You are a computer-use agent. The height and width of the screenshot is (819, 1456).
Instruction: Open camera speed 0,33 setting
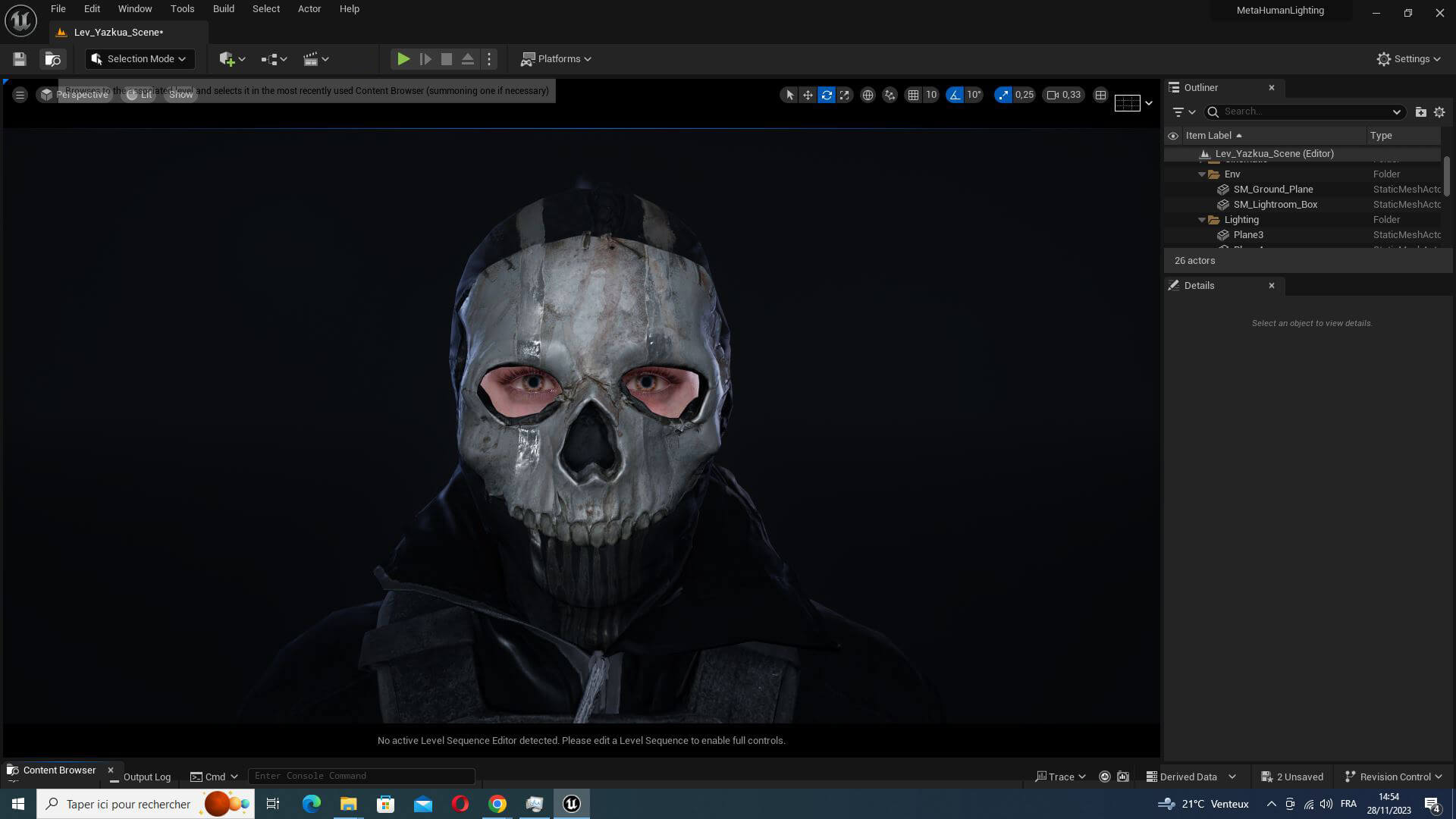(x=1064, y=95)
